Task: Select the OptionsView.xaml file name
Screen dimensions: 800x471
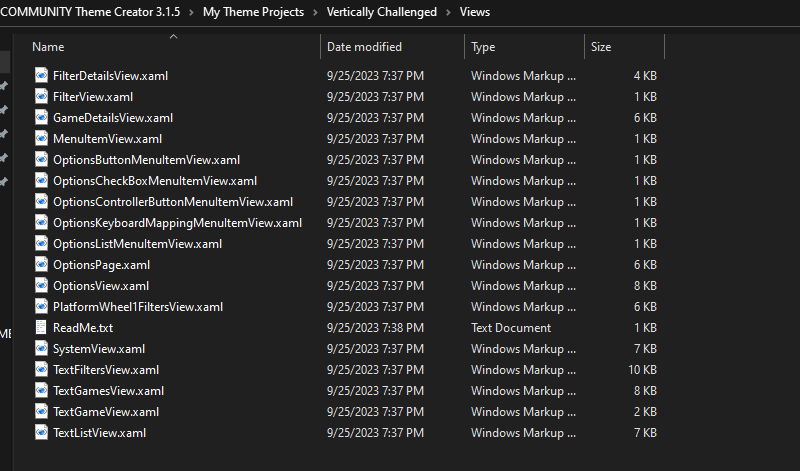Action: click(101, 286)
